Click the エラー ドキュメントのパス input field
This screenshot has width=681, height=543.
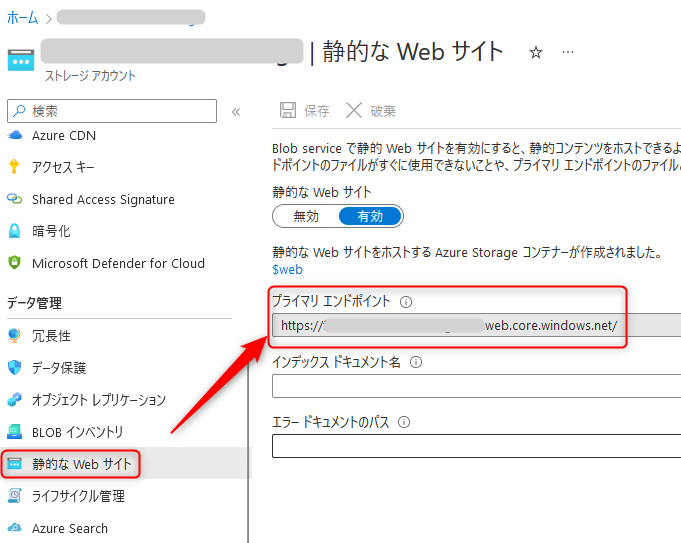pyautogui.click(x=476, y=446)
